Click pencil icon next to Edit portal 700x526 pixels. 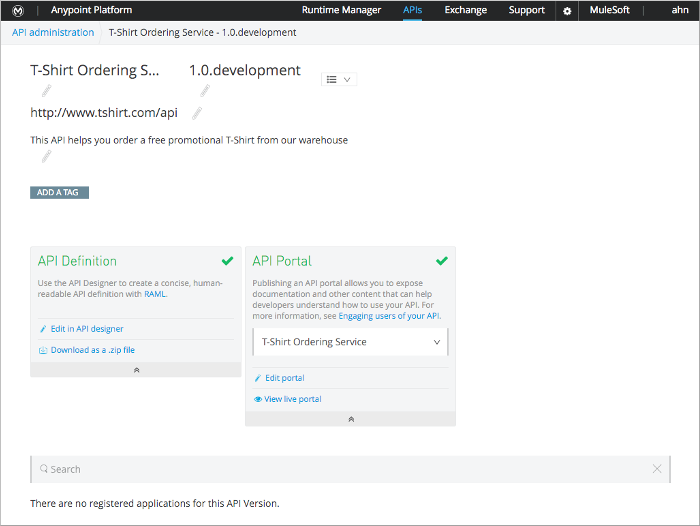258,378
